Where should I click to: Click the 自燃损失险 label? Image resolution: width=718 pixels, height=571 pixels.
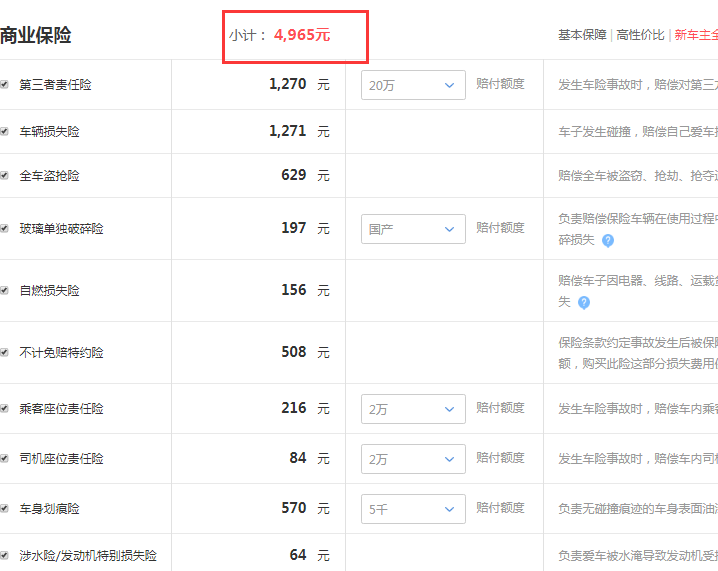pyautogui.click(x=49, y=291)
